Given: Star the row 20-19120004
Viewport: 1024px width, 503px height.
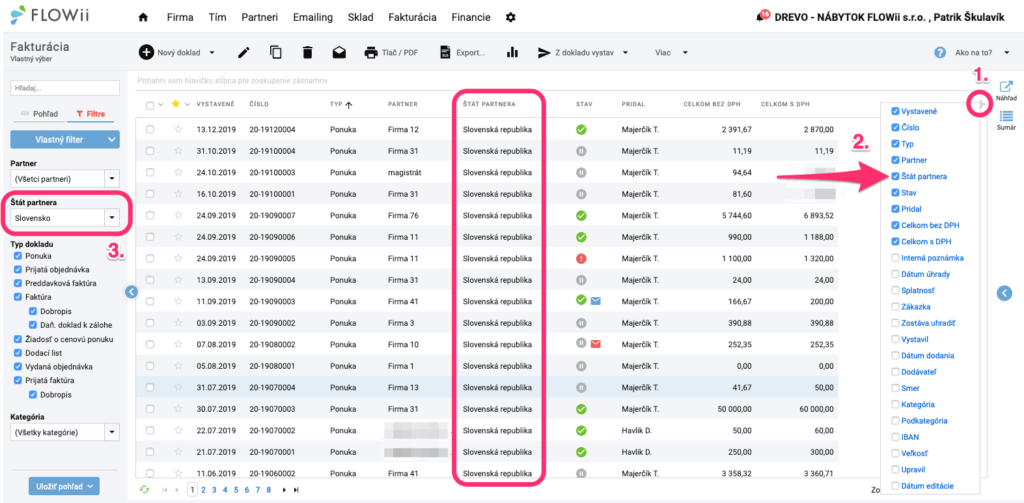Looking at the screenshot, I should [x=178, y=129].
